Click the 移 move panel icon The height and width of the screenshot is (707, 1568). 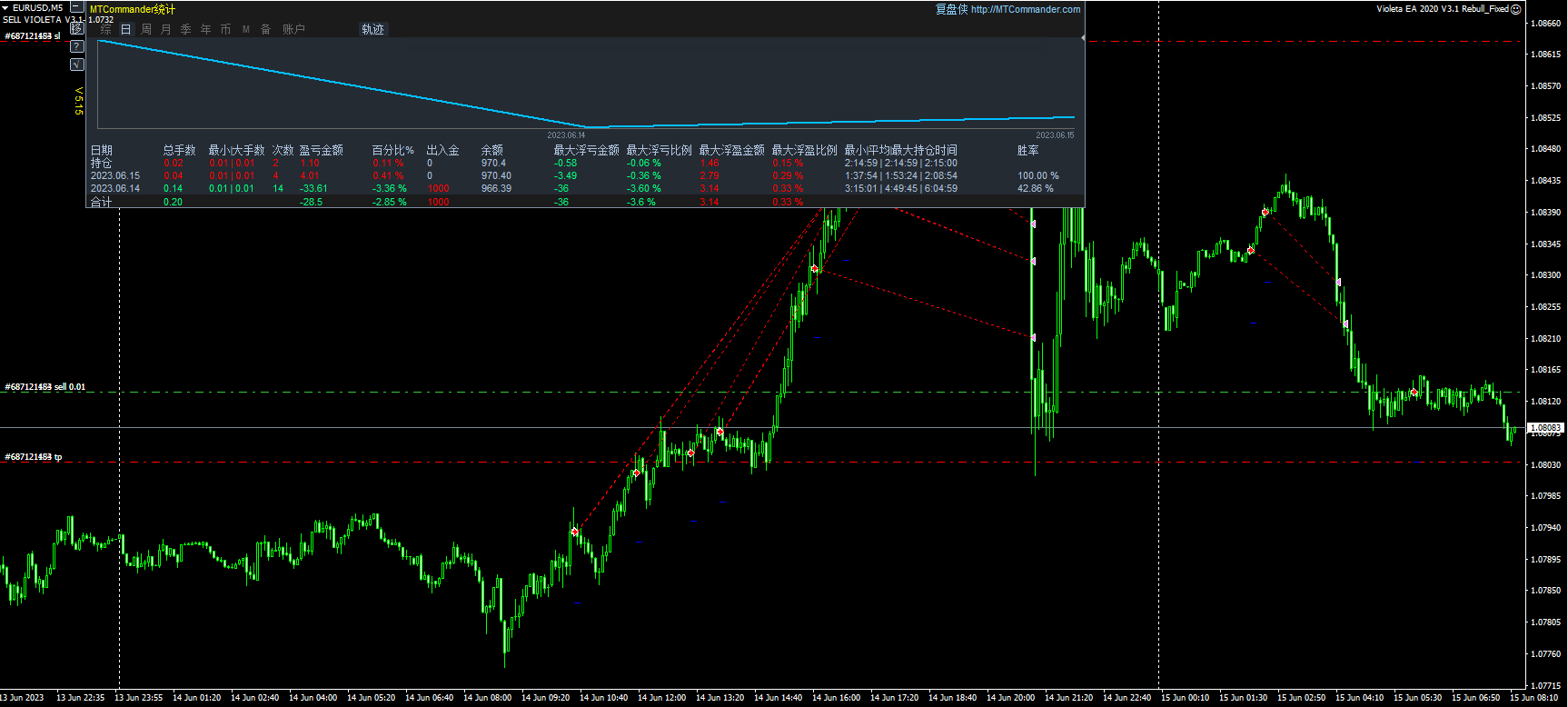pyautogui.click(x=77, y=28)
